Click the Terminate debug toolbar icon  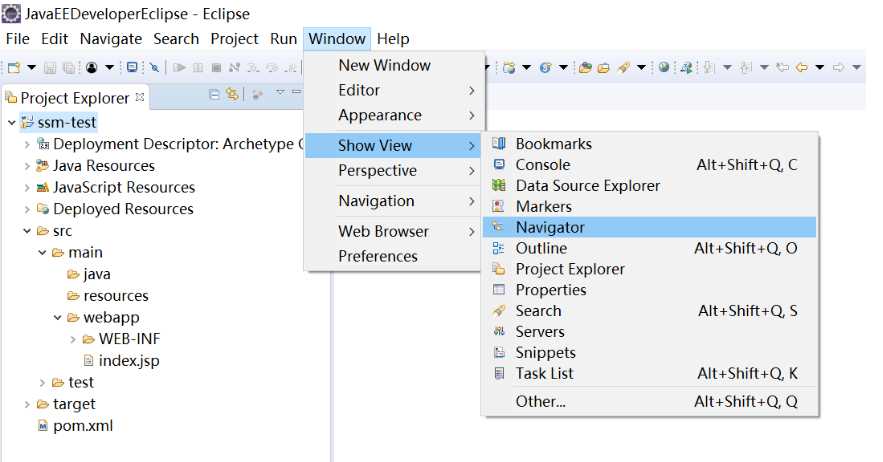click(x=216, y=68)
